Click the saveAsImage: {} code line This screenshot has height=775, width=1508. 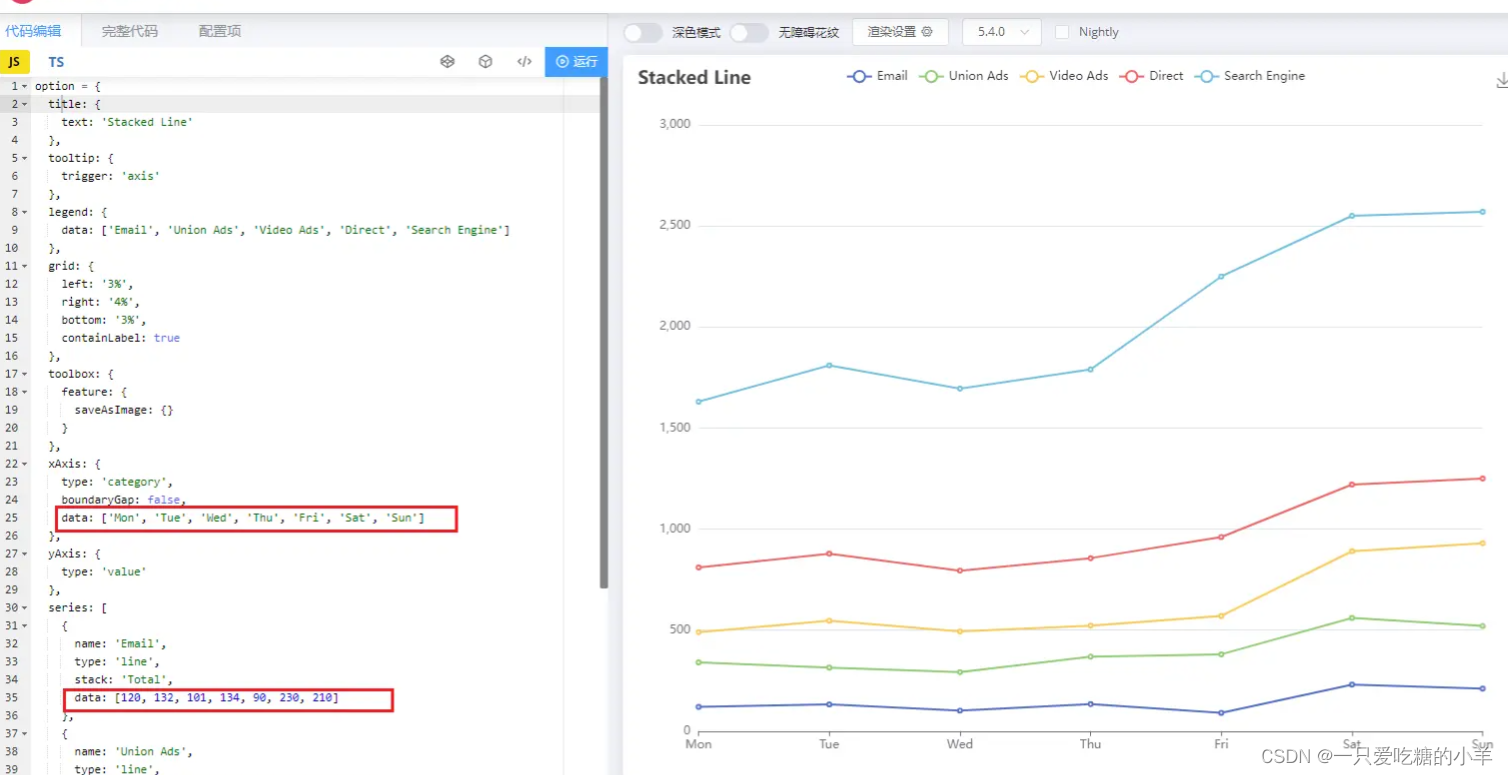pyautogui.click(x=124, y=410)
